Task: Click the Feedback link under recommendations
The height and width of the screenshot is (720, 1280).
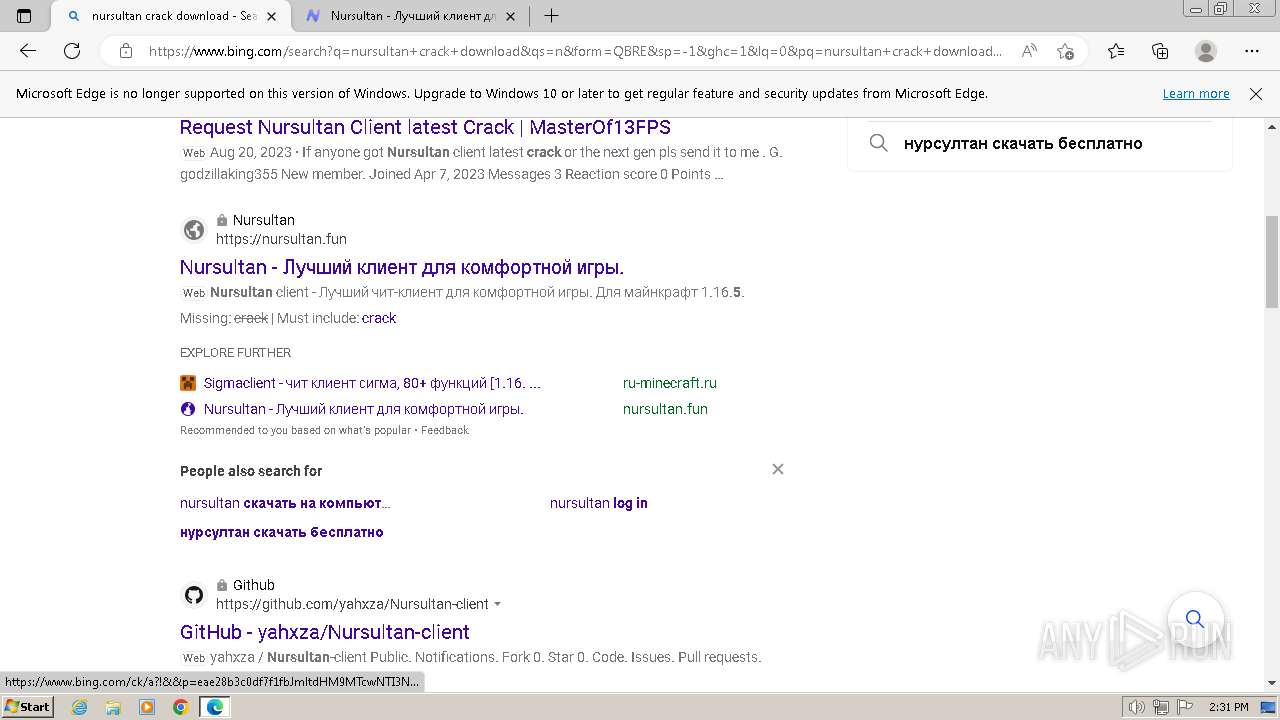Action: point(445,430)
